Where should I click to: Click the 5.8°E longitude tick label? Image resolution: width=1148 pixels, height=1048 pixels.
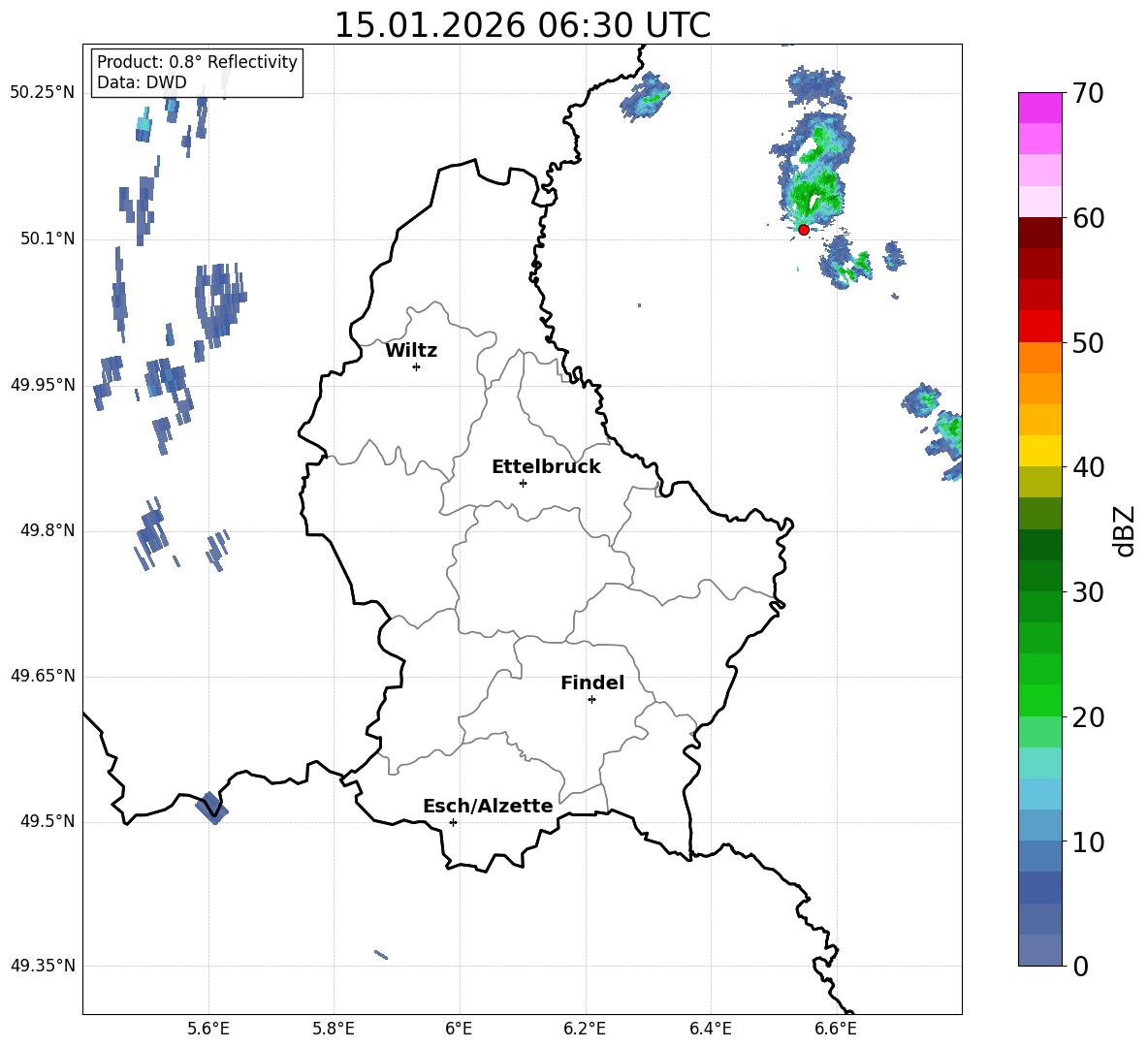(334, 1029)
